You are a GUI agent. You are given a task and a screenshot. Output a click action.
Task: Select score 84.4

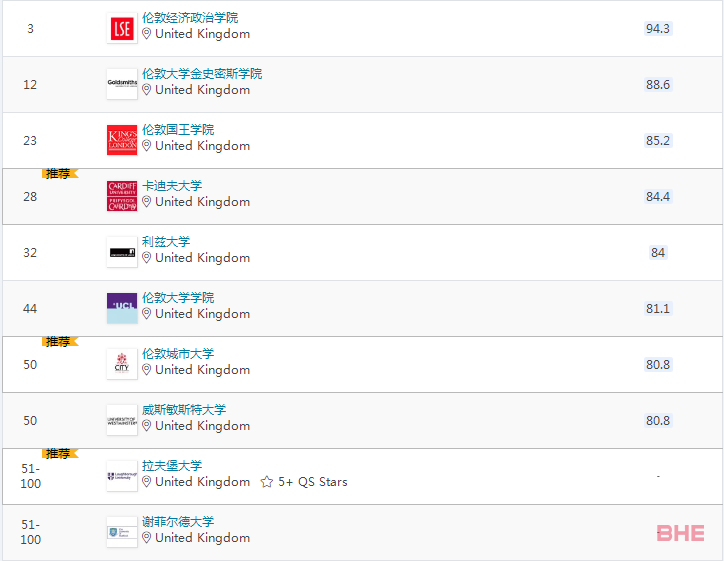(x=658, y=197)
